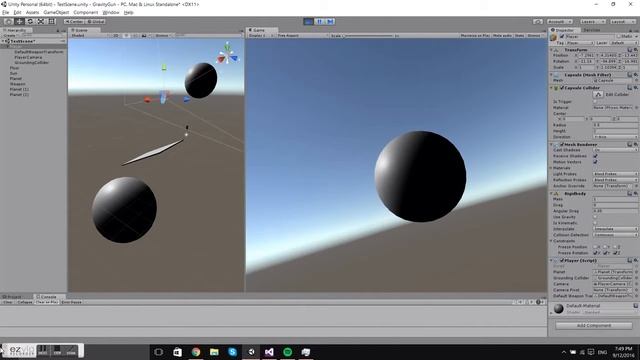Click the Step frame button
Image resolution: width=640 pixels, height=360 pixels.
[x=330, y=21]
